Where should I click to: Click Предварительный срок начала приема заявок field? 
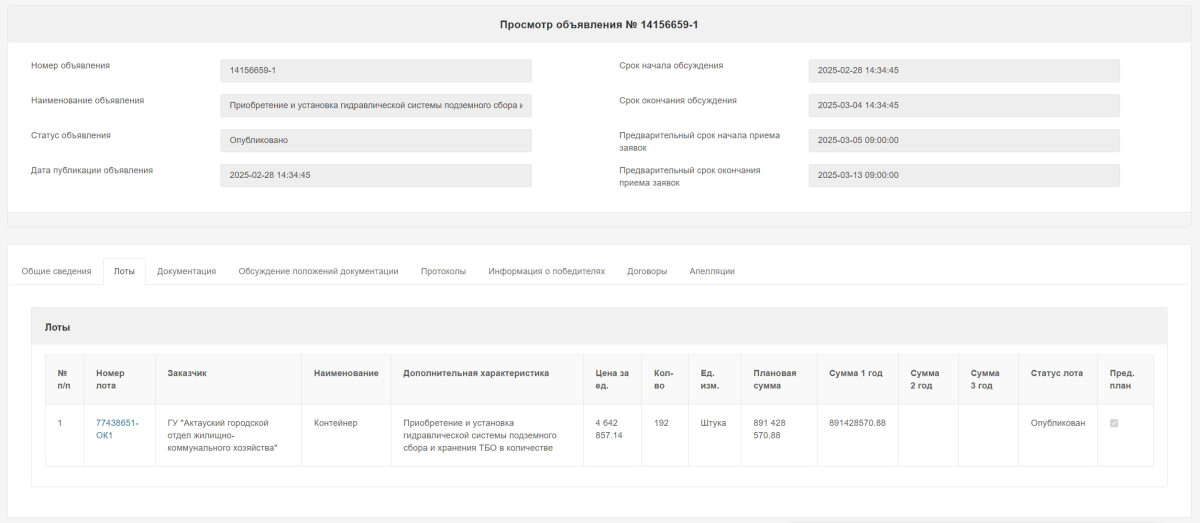point(964,140)
